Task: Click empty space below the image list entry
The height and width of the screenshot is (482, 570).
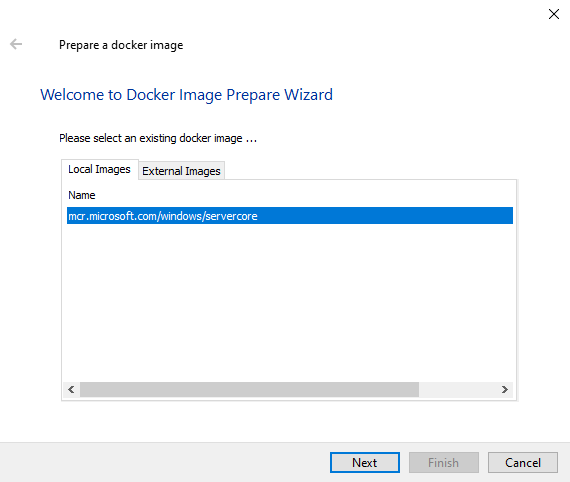Action: [290, 302]
